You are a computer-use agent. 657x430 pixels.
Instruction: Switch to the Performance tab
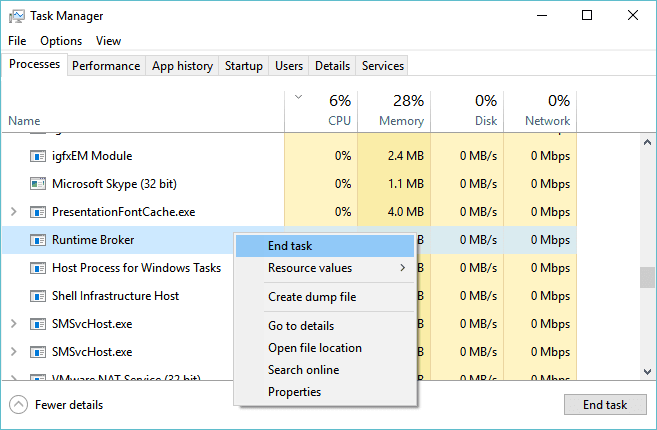click(x=106, y=66)
